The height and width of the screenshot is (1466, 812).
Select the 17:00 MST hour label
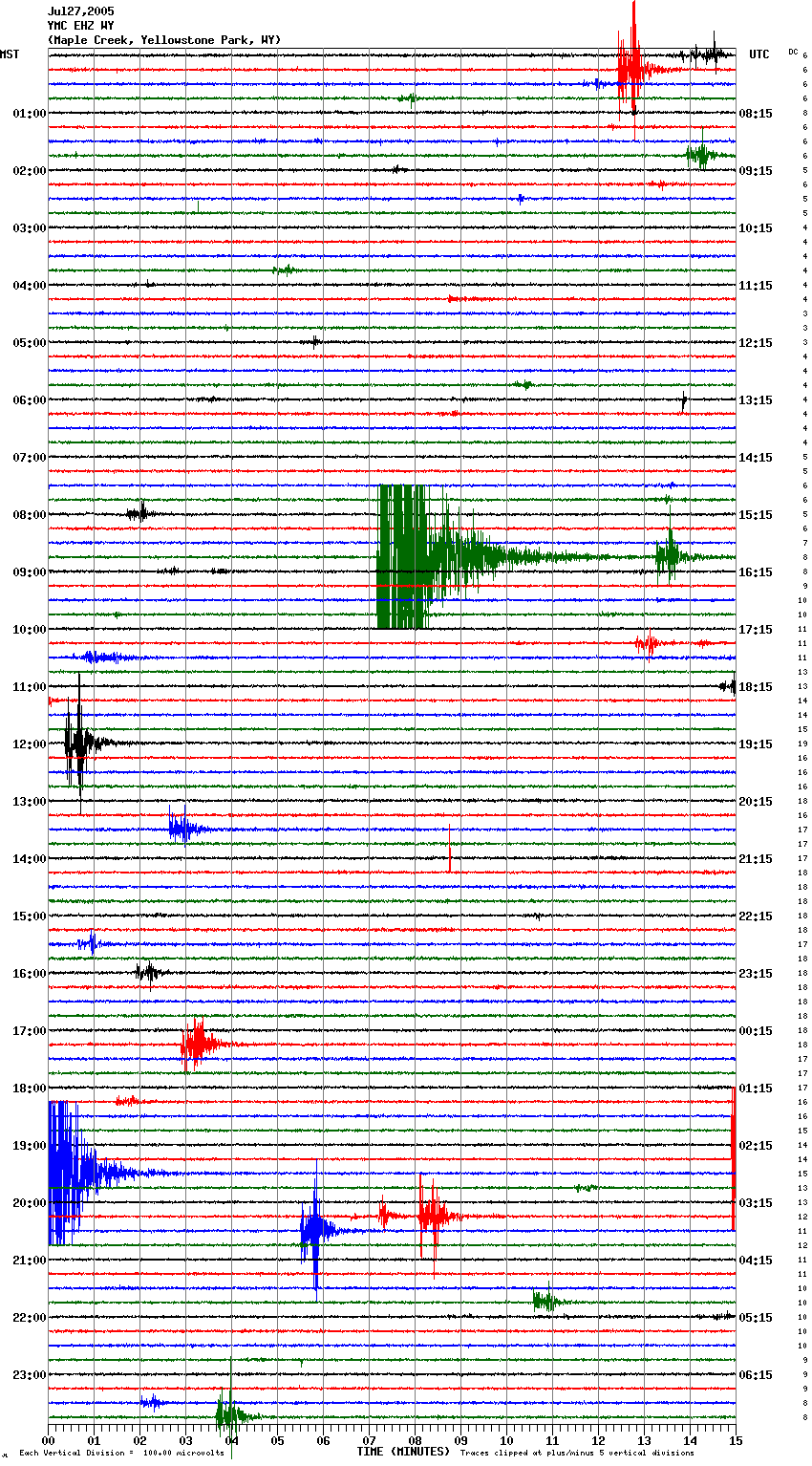[30, 1031]
